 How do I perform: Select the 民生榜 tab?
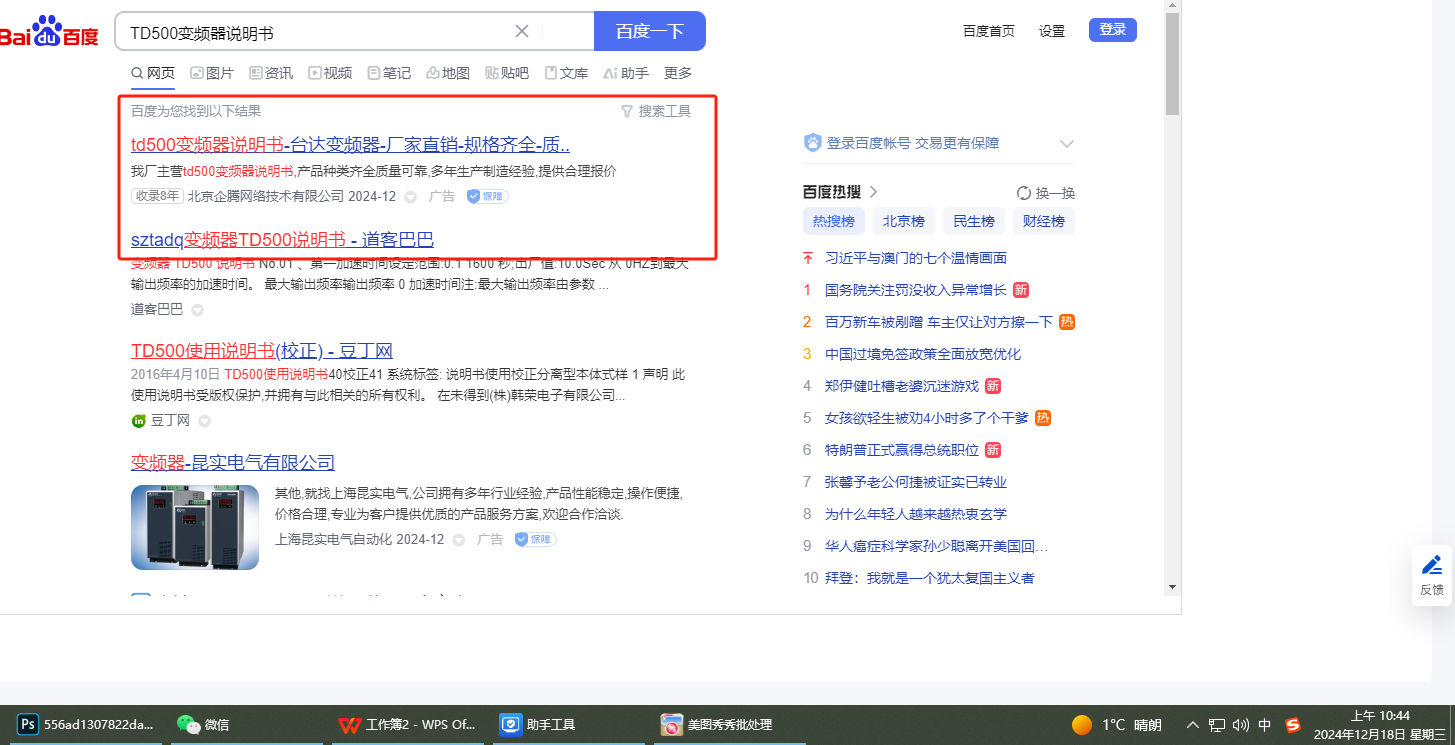tap(974, 221)
